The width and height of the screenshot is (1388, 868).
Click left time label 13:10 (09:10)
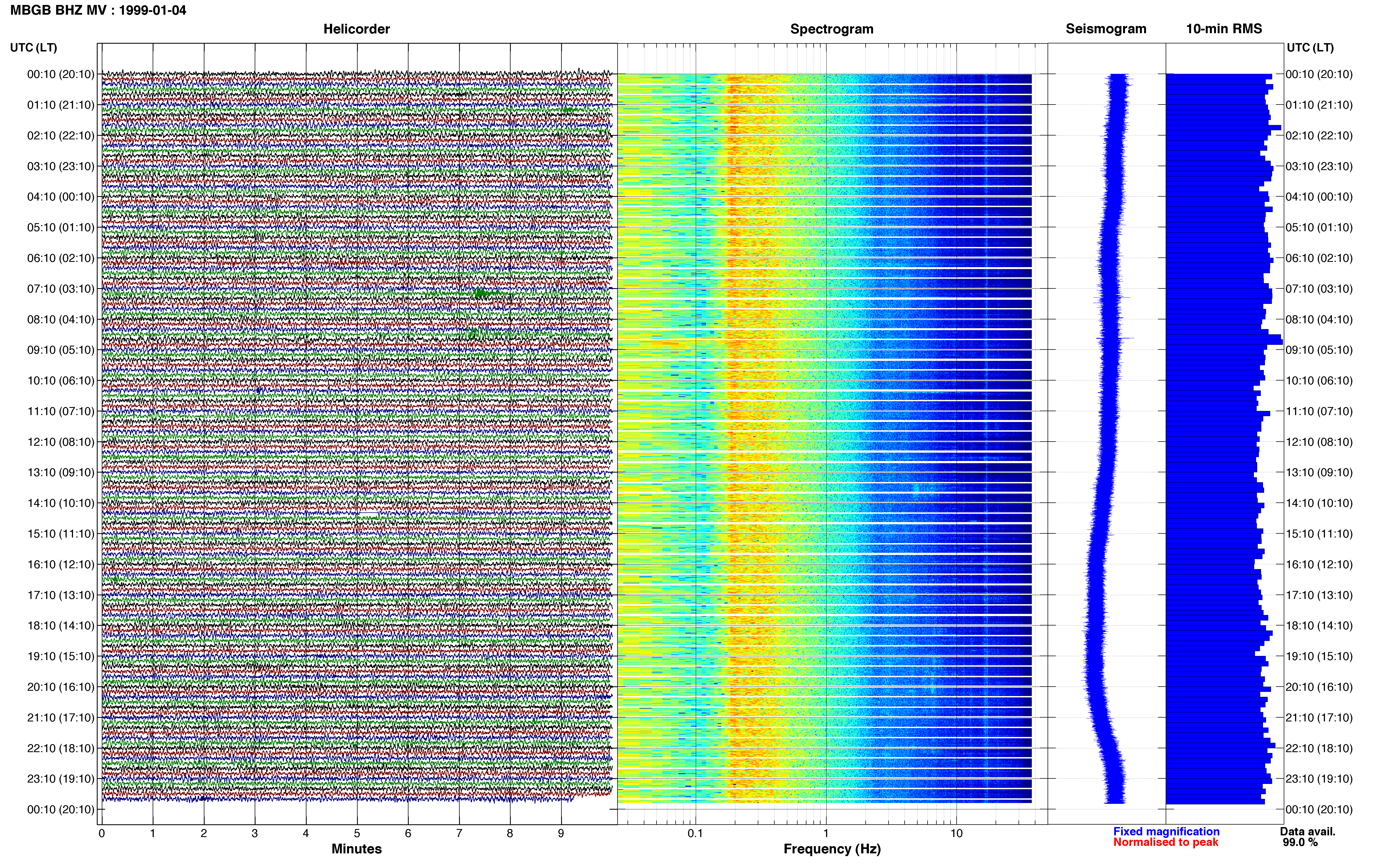[x=61, y=473]
